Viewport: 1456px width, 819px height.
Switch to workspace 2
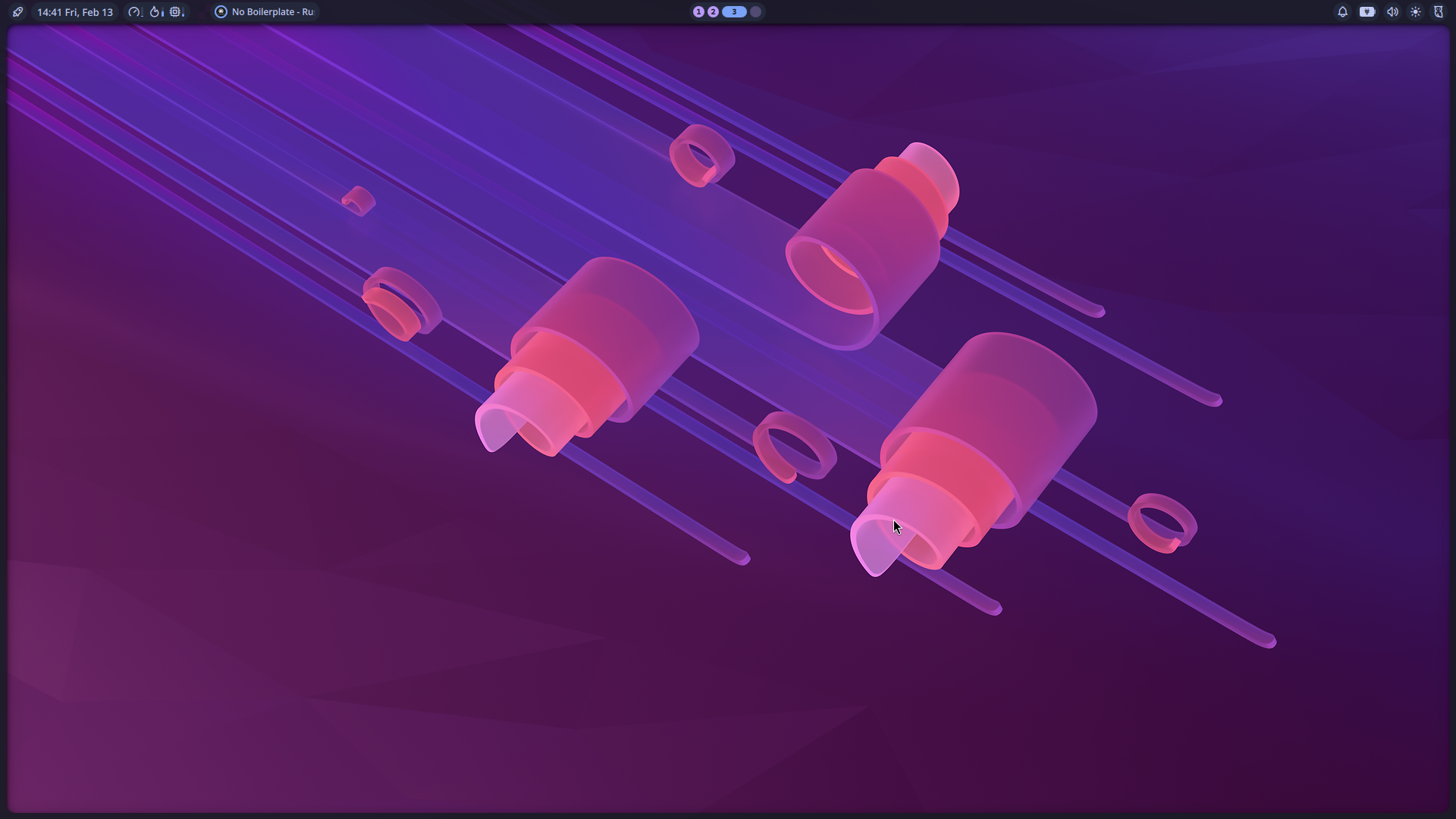[713, 12]
